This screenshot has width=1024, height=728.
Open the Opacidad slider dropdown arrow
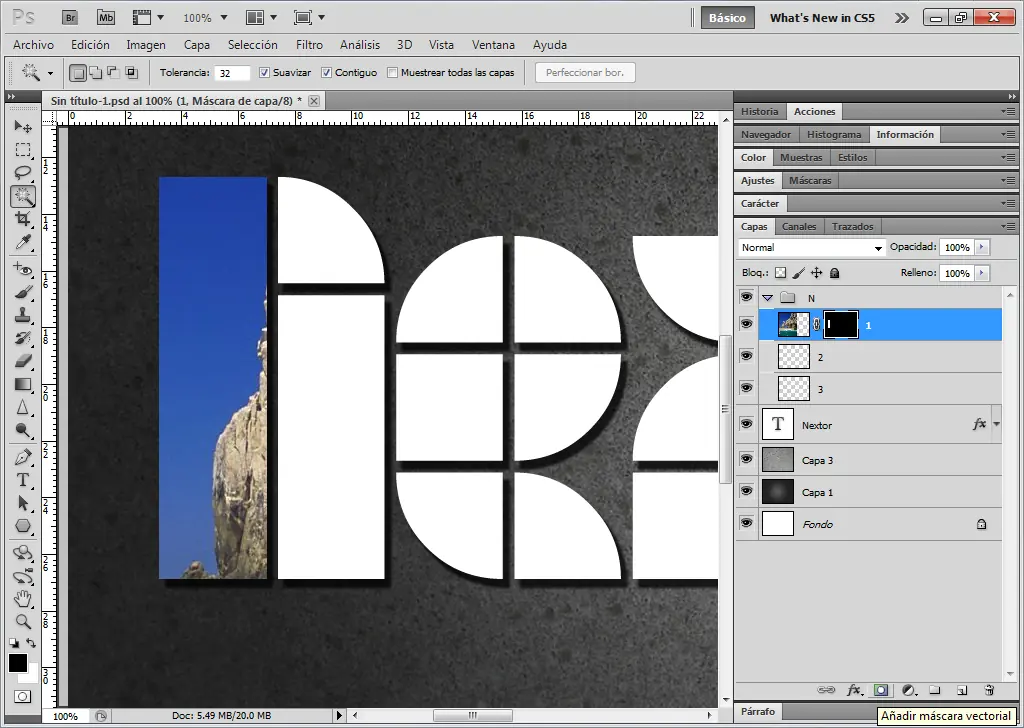pyautogui.click(x=982, y=247)
